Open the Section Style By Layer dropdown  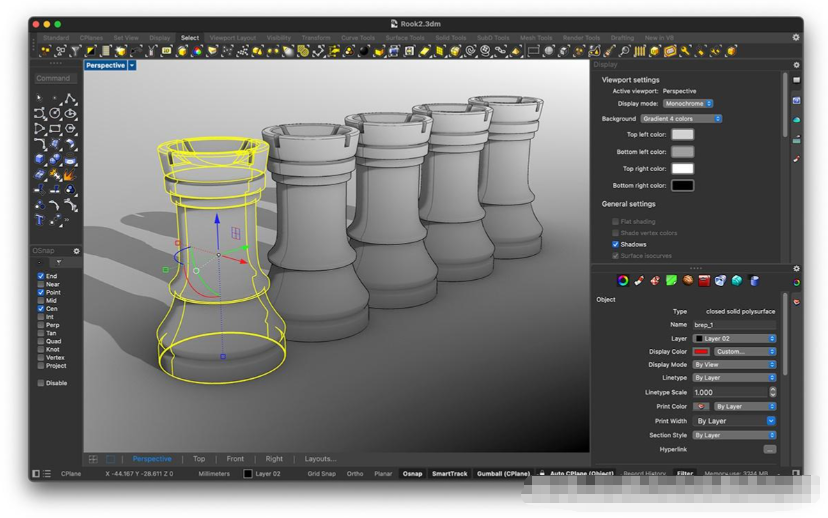coord(734,435)
